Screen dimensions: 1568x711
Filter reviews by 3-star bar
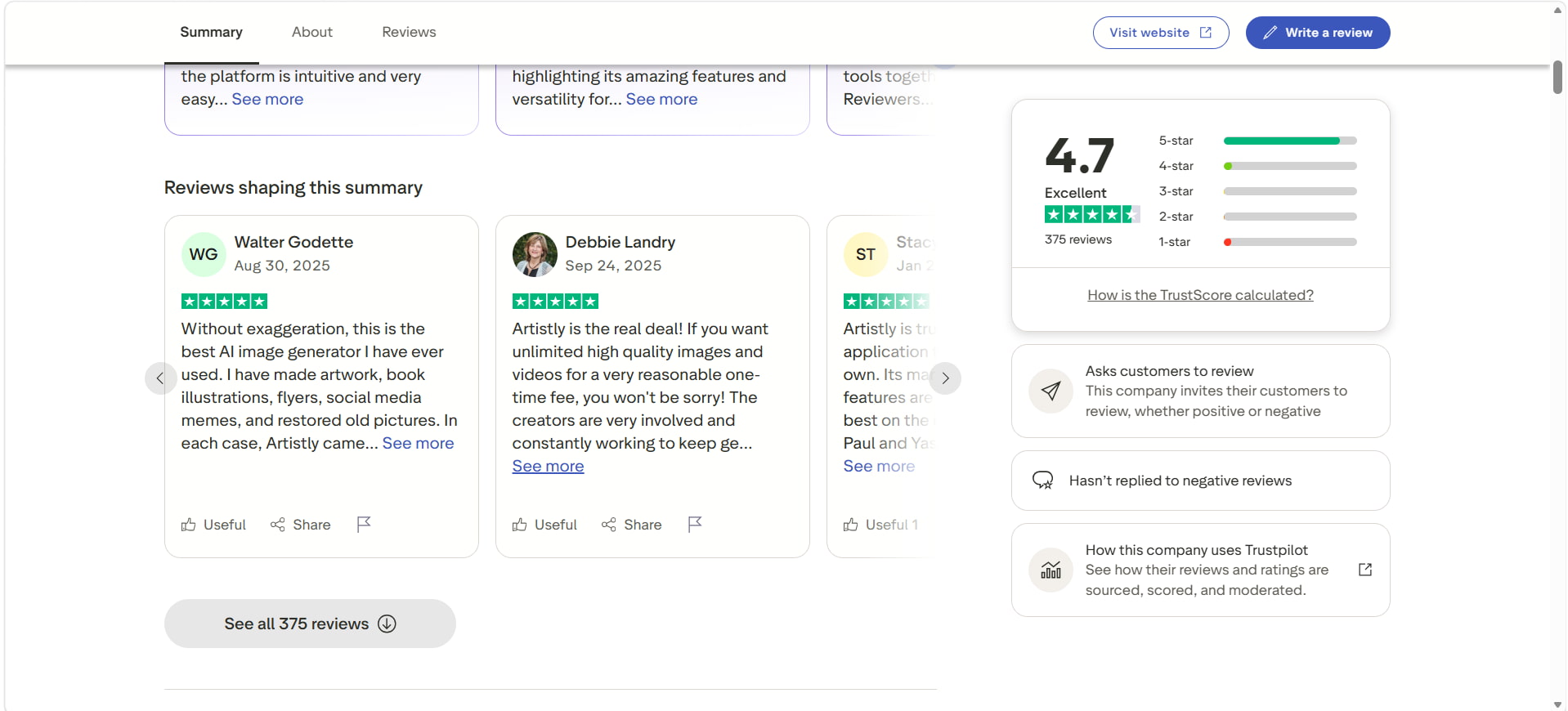coord(1290,191)
